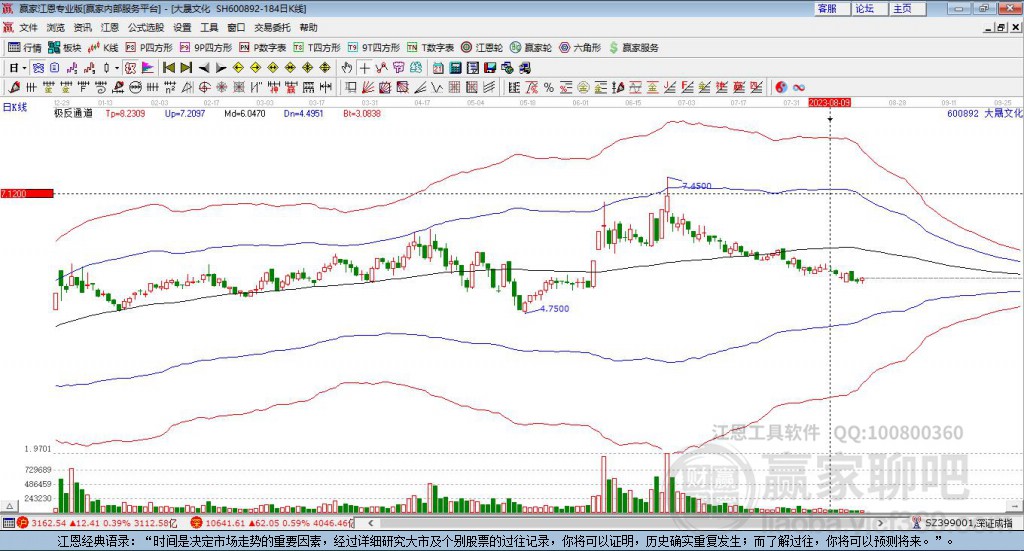This screenshot has height=551, width=1024.
Task: Click the 客服 customer service button
Action: (827, 8)
